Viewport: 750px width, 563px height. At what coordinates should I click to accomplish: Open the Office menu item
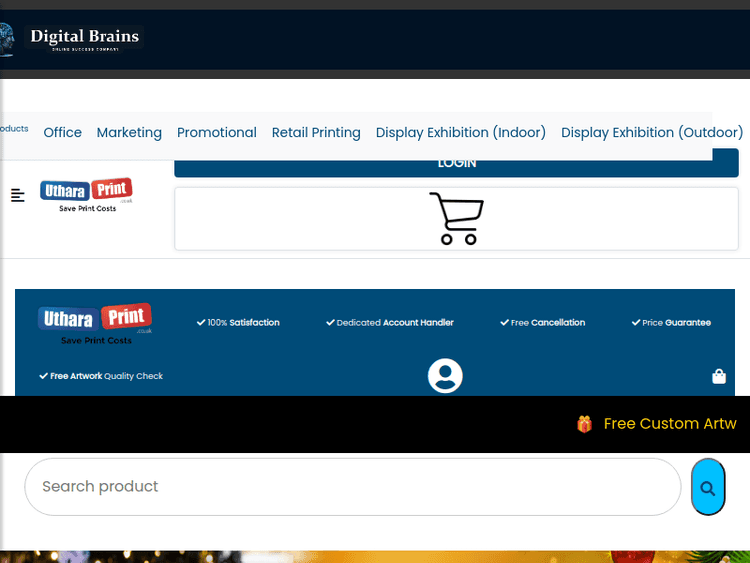[x=63, y=132]
